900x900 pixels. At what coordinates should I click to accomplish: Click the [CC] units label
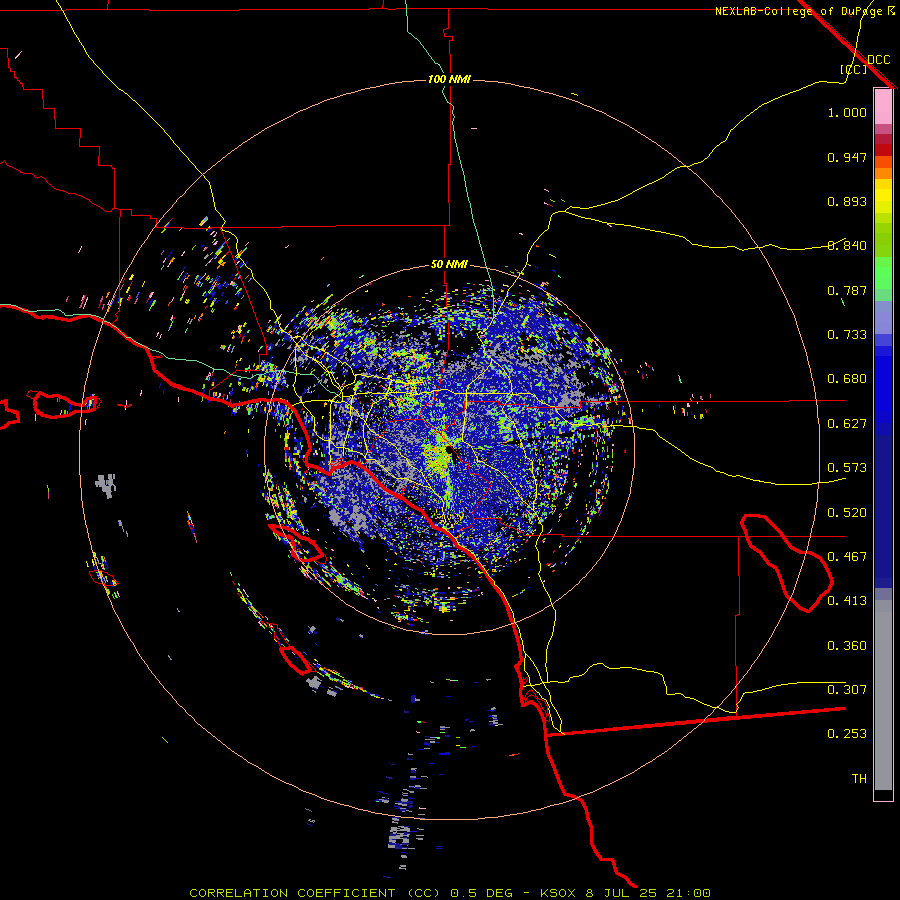(x=854, y=69)
